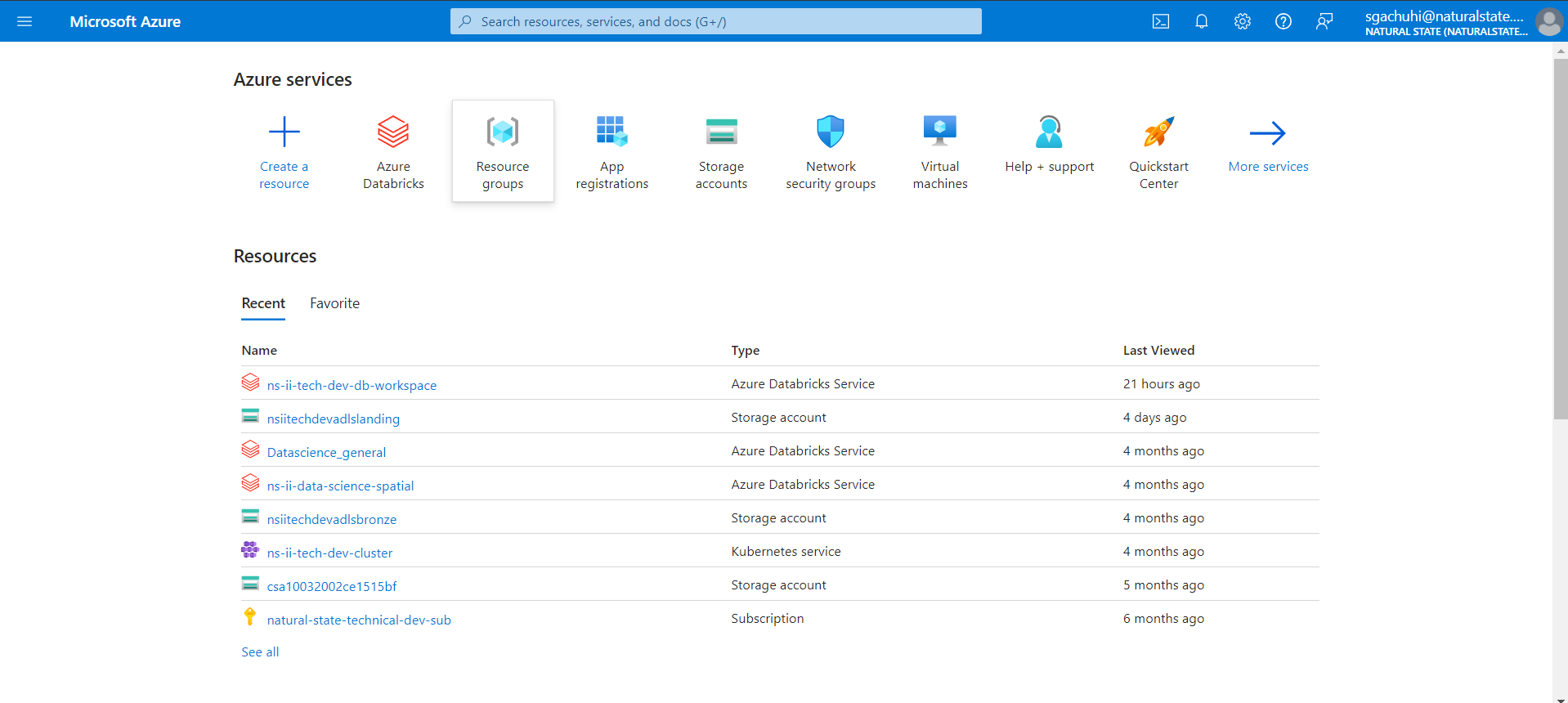This screenshot has height=703, width=1568.
Task: Click Kubernetes icon beside ns-ii-tech-dev-cluster
Action: click(250, 550)
